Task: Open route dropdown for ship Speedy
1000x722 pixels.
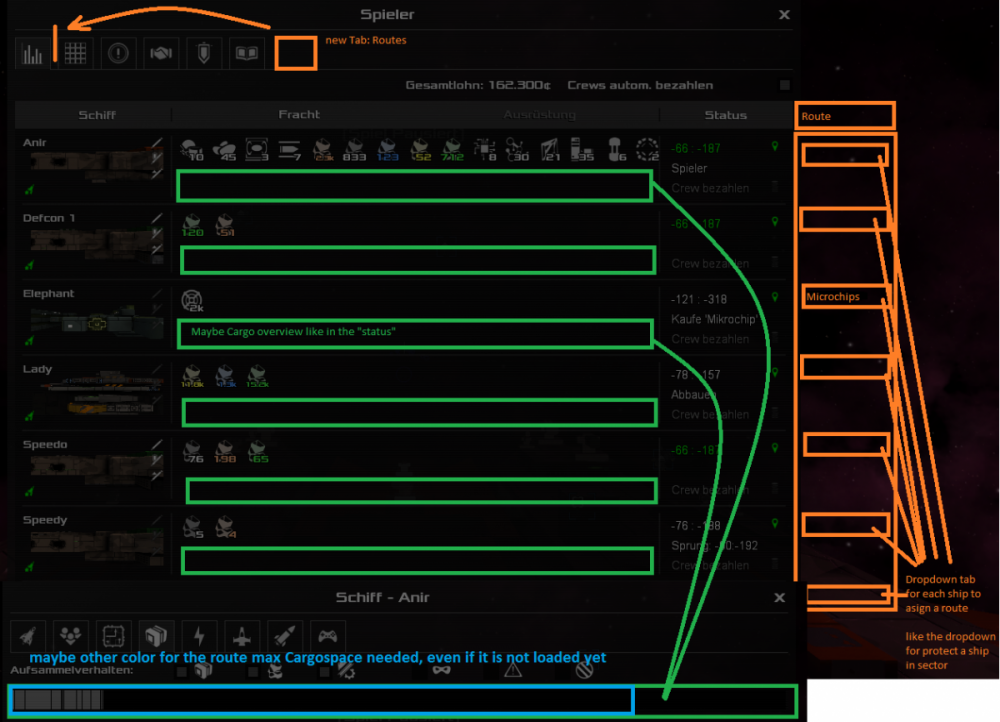Action: pyautogui.click(x=845, y=524)
